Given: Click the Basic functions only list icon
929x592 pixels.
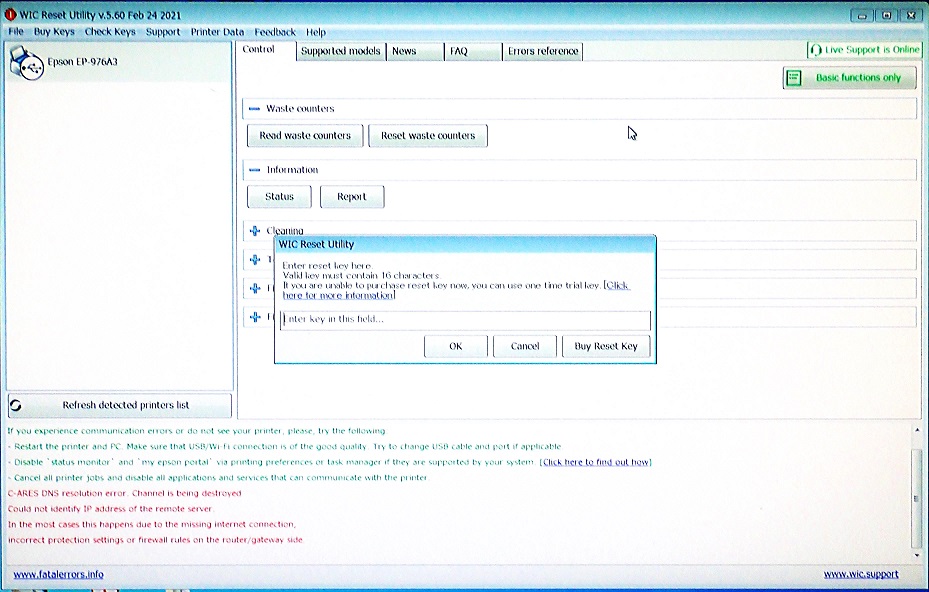Looking at the screenshot, I should (795, 78).
